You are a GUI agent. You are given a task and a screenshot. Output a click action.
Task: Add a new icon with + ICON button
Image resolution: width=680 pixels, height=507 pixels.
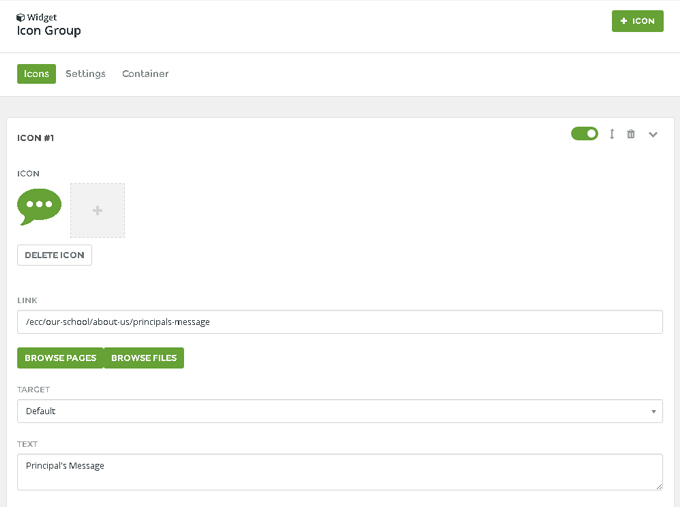637,21
